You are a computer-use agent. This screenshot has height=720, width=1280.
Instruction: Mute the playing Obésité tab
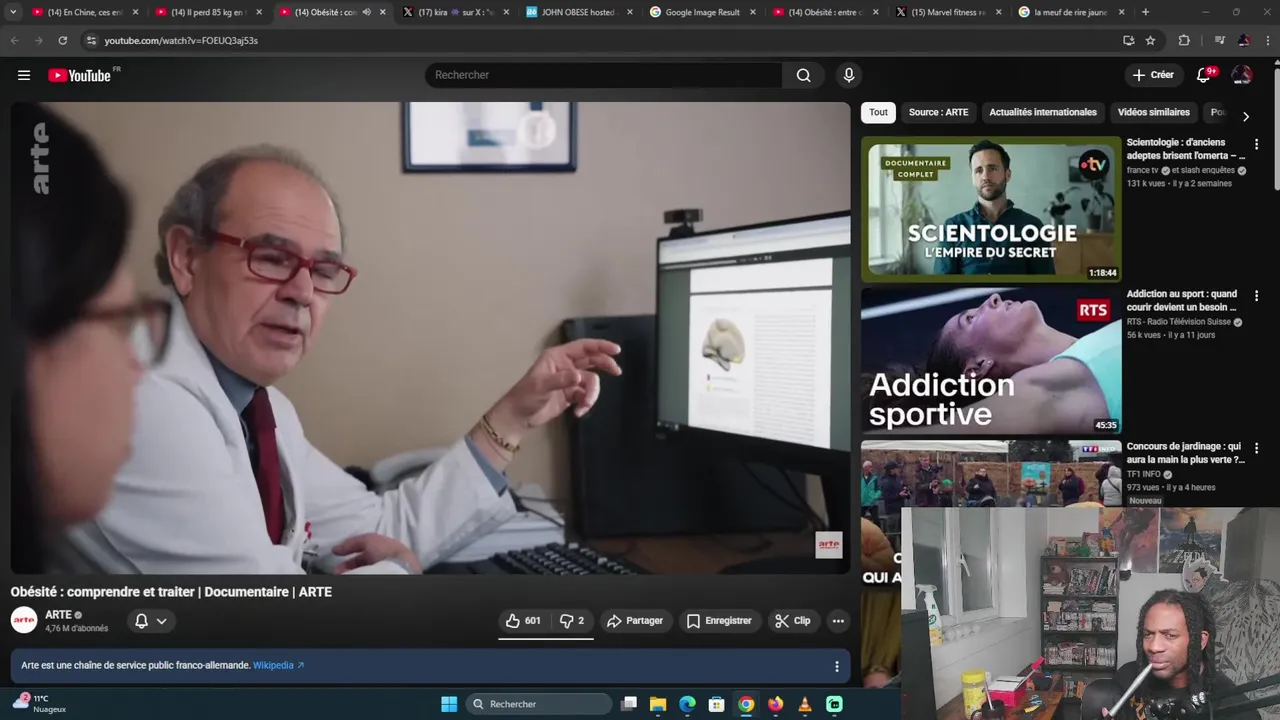(x=366, y=12)
